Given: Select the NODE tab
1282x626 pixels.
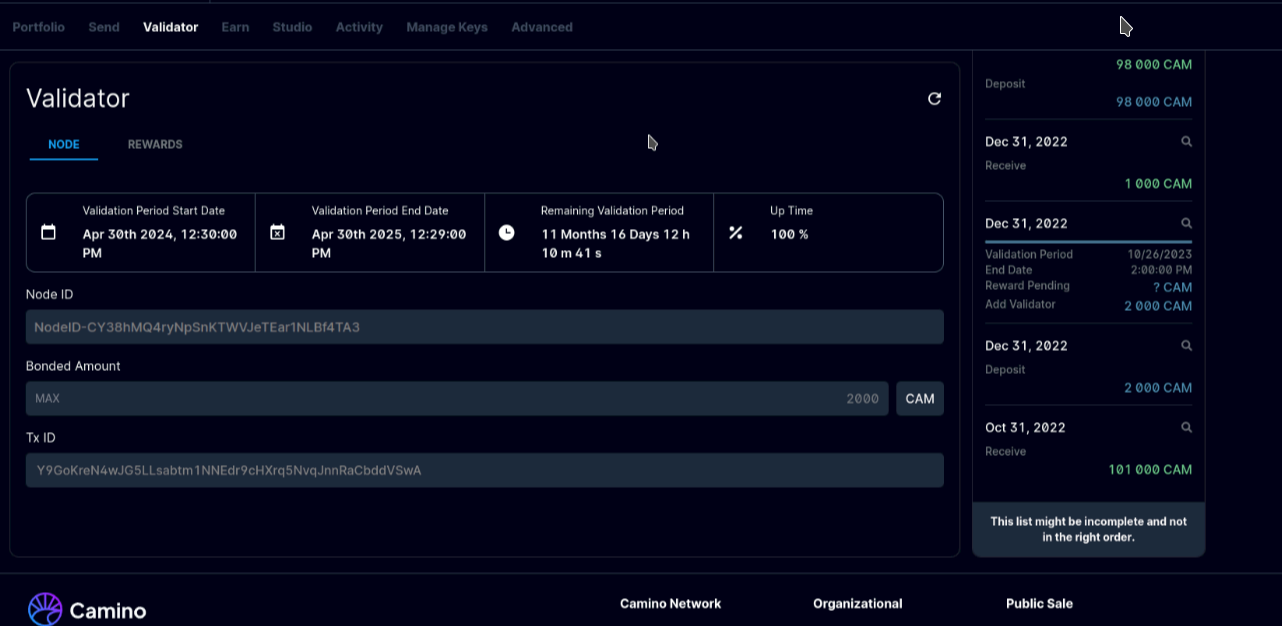Looking at the screenshot, I should point(64,145).
